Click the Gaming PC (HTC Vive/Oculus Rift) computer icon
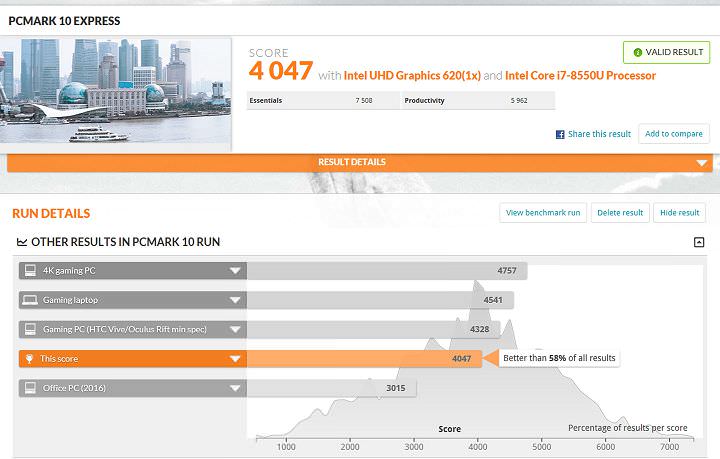The height and width of the screenshot is (459, 720). (30, 329)
